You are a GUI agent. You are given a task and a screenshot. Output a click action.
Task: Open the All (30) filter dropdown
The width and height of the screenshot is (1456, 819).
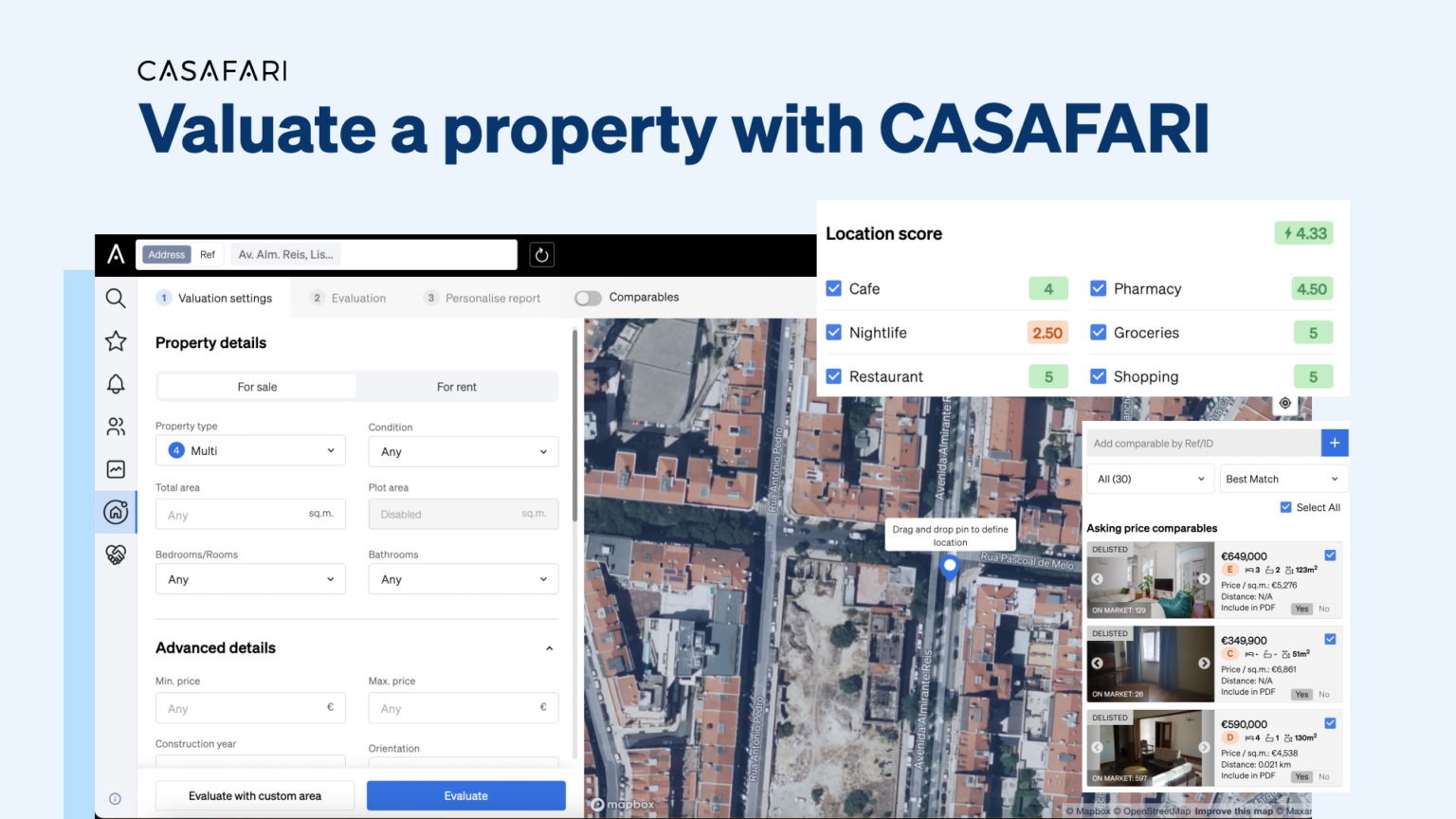1151,479
